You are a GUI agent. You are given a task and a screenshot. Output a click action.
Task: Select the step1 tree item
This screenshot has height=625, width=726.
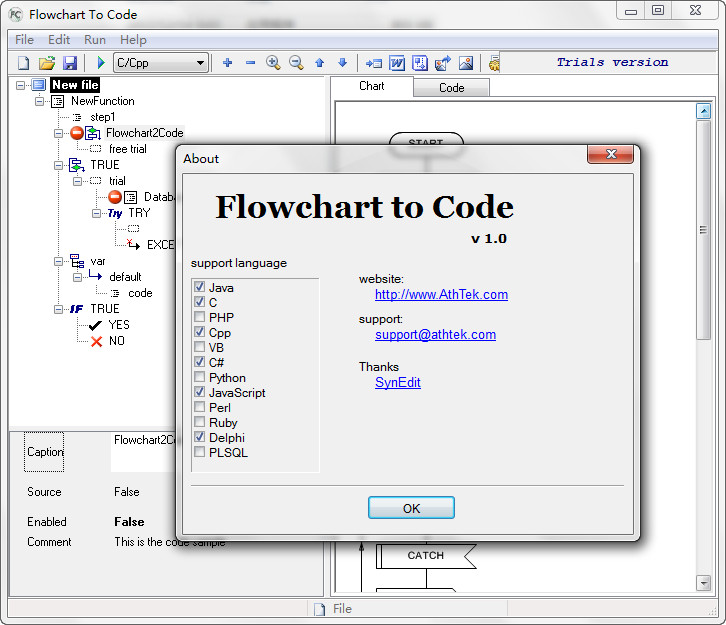pyautogui.click(x=102, y=117)
